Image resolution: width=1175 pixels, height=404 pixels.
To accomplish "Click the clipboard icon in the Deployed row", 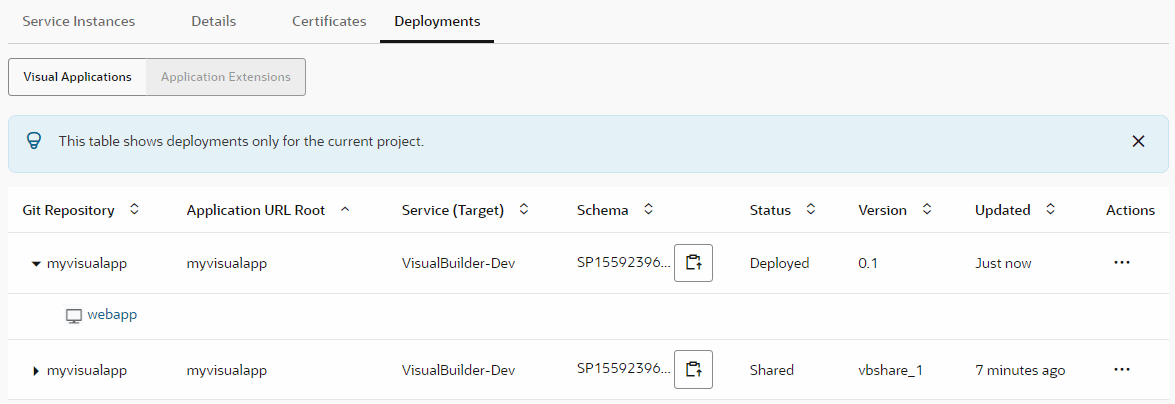I will click(x=693, y=263).
